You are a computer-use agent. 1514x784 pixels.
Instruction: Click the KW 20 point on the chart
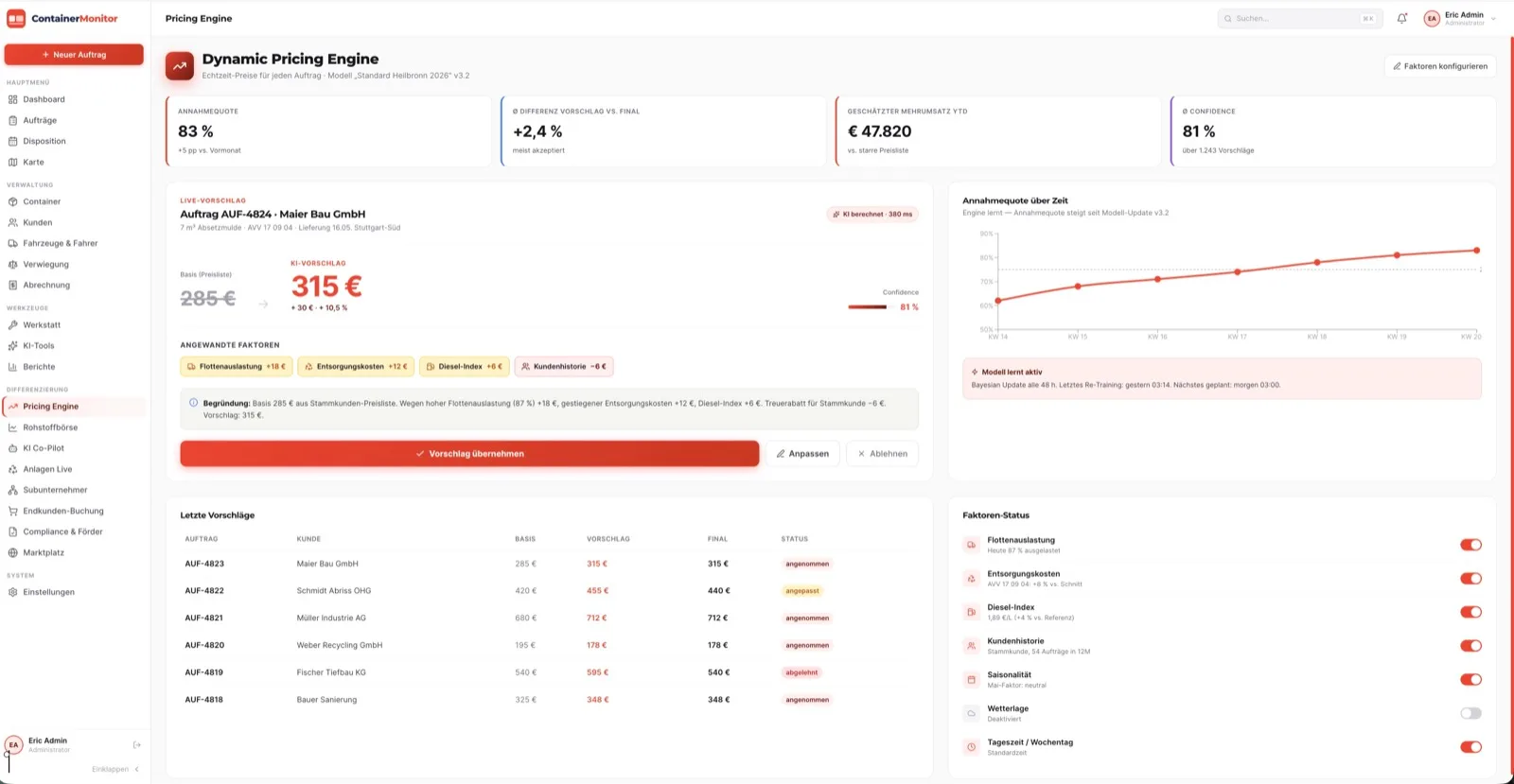1476,251
